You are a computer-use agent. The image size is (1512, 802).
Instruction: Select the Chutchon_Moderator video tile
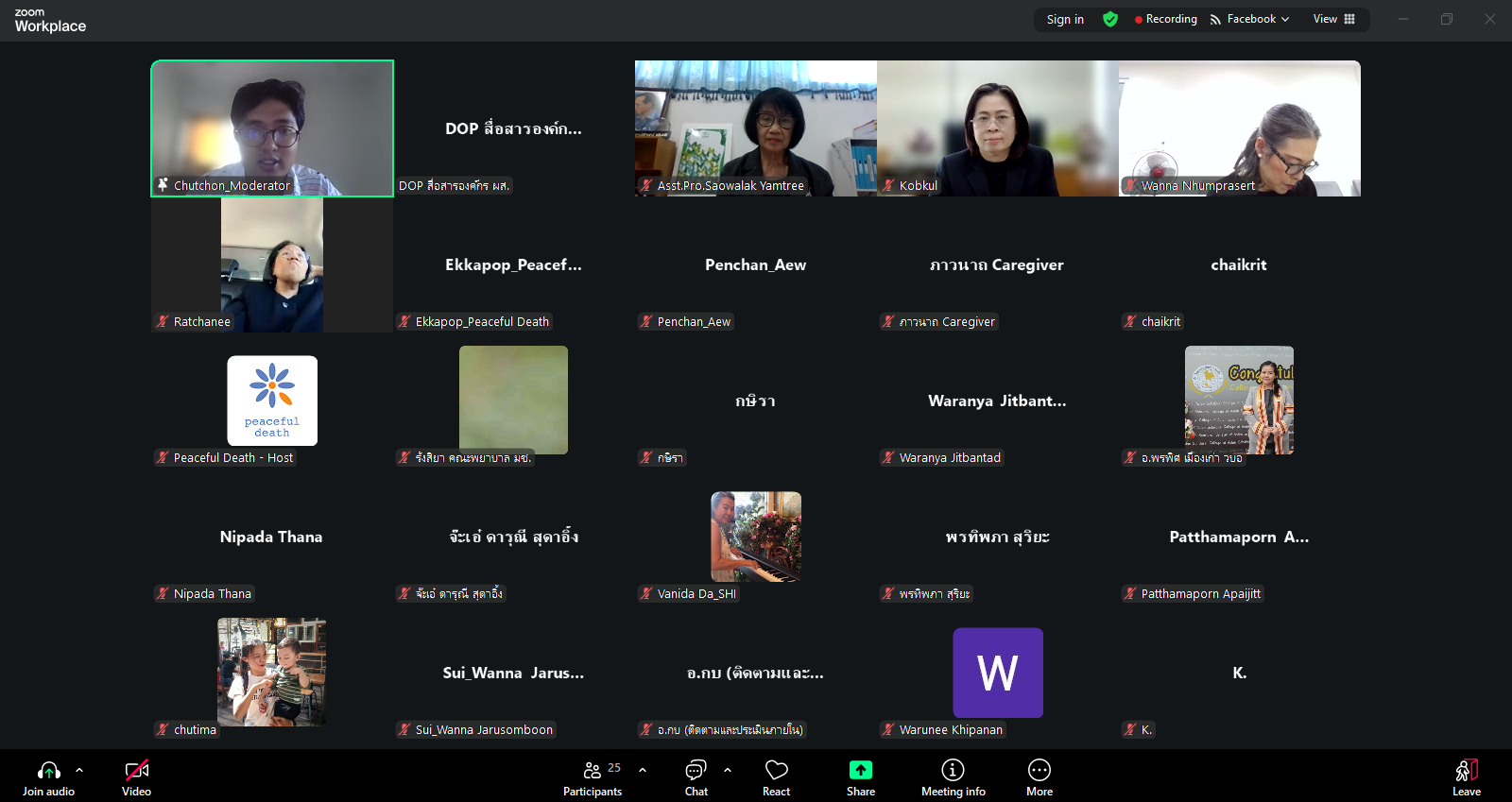272,128
